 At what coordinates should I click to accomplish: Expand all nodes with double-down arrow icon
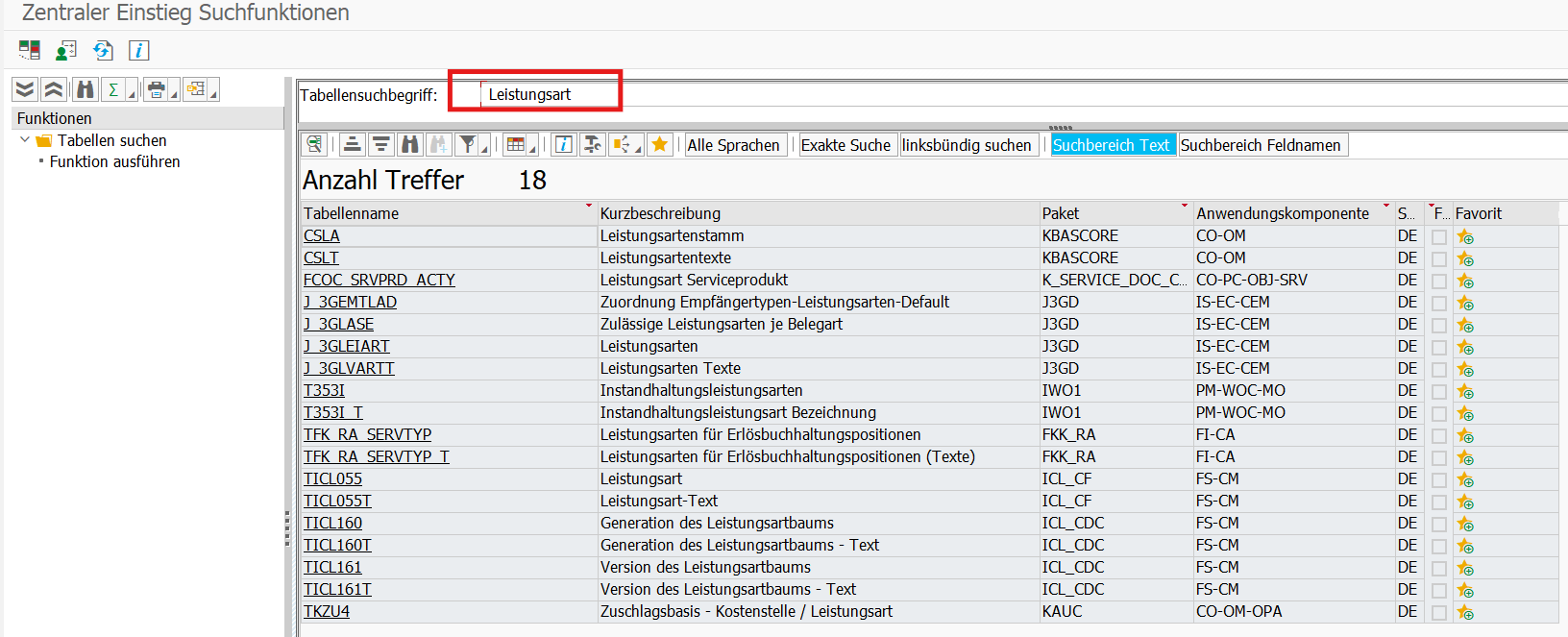click(x=25, y=89)
